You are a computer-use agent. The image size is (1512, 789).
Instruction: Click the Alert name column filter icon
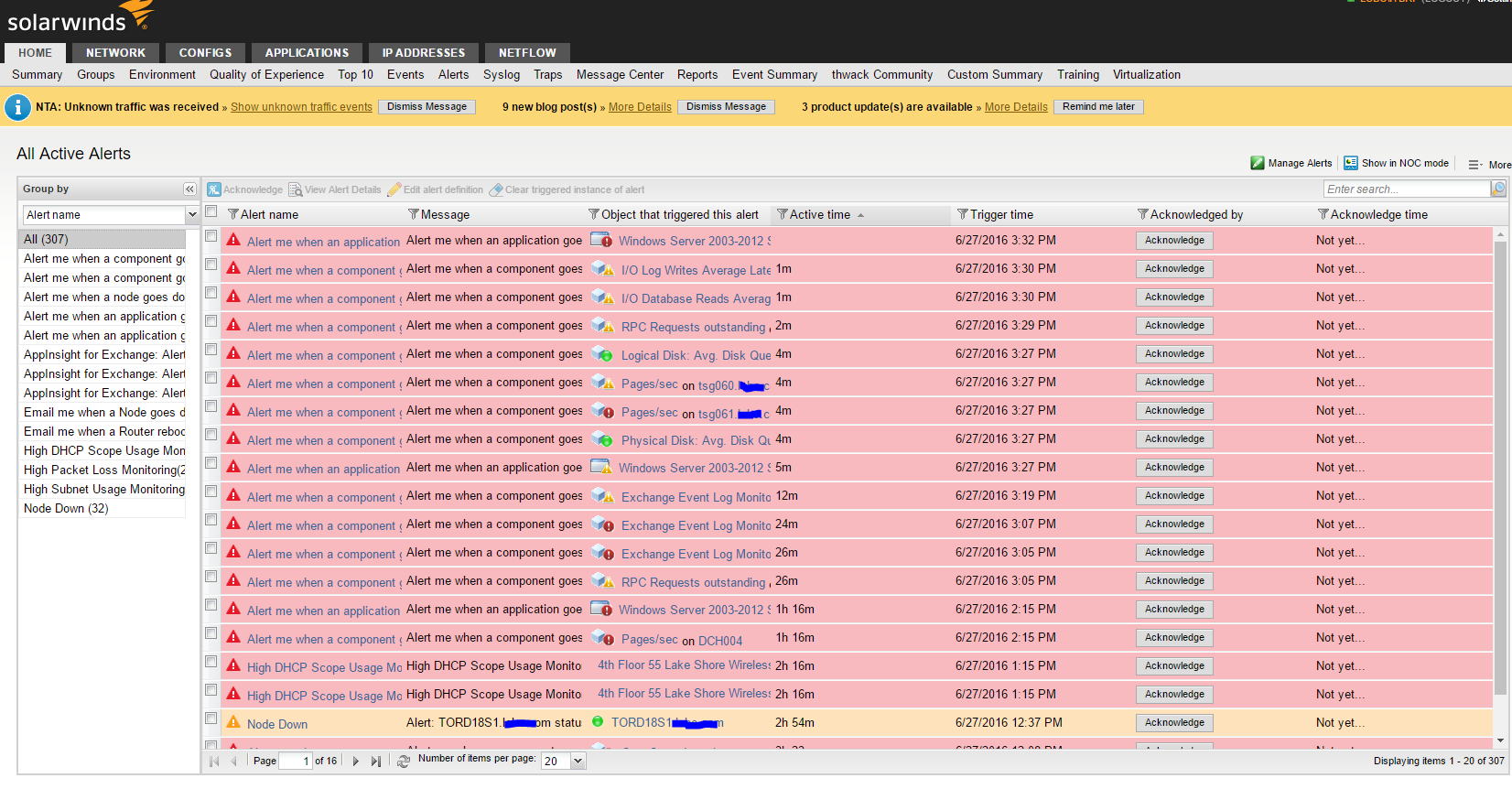233,214
